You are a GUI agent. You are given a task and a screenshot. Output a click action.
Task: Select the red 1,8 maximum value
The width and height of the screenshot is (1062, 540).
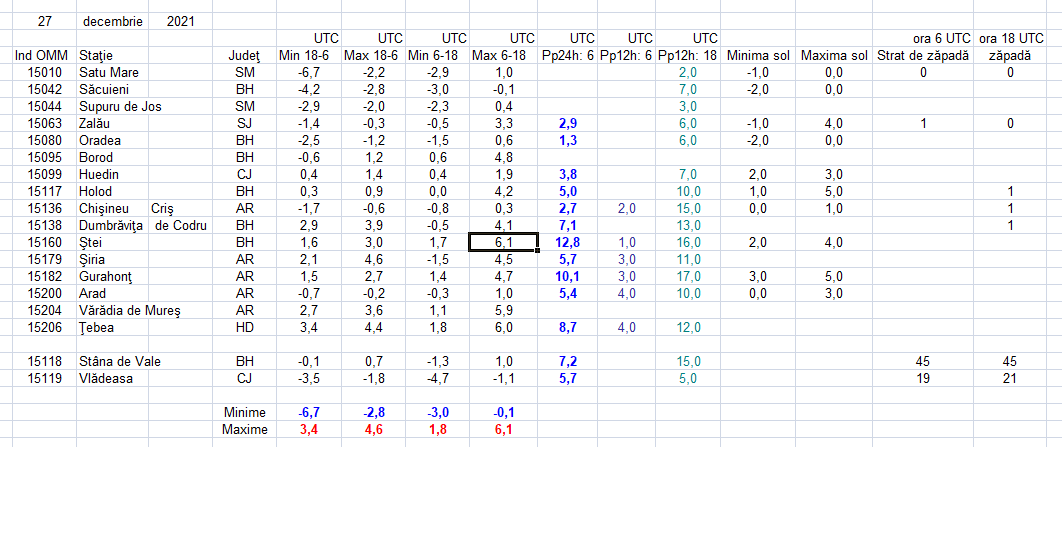click(438, 430)
